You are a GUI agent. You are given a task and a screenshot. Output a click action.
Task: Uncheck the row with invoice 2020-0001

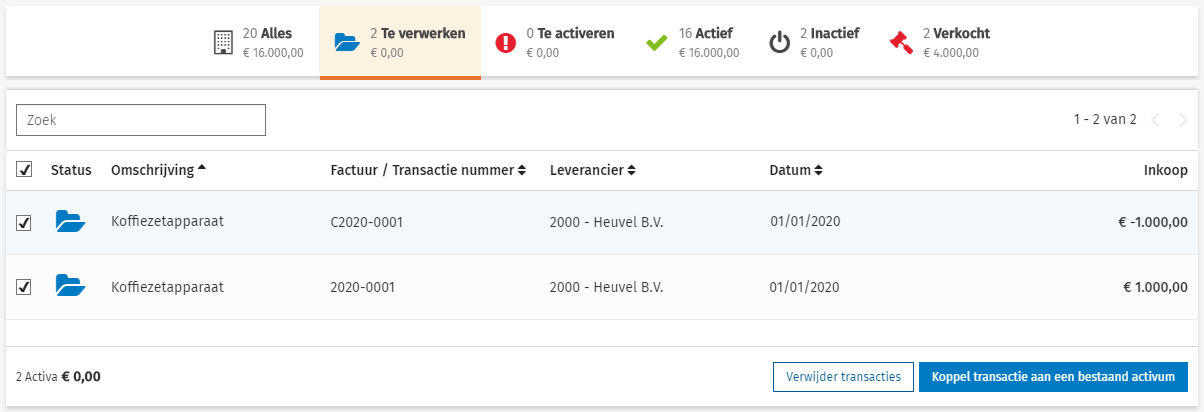click(x=24, y=287)
